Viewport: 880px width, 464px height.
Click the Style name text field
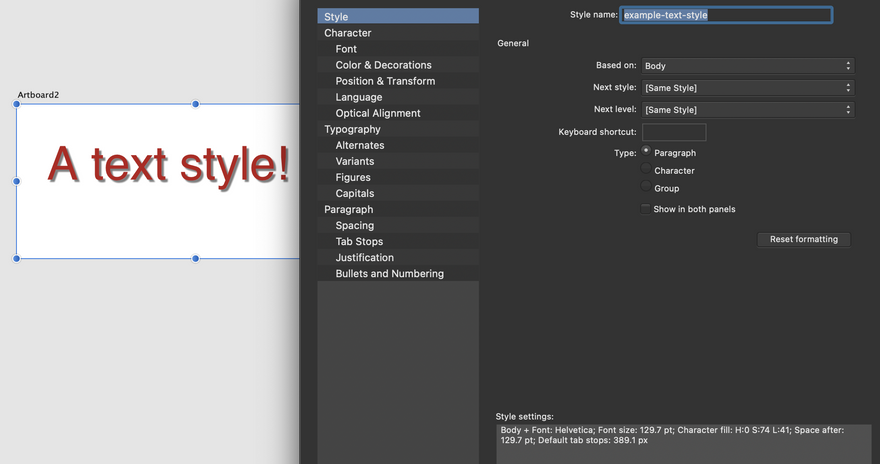[726, 15]
